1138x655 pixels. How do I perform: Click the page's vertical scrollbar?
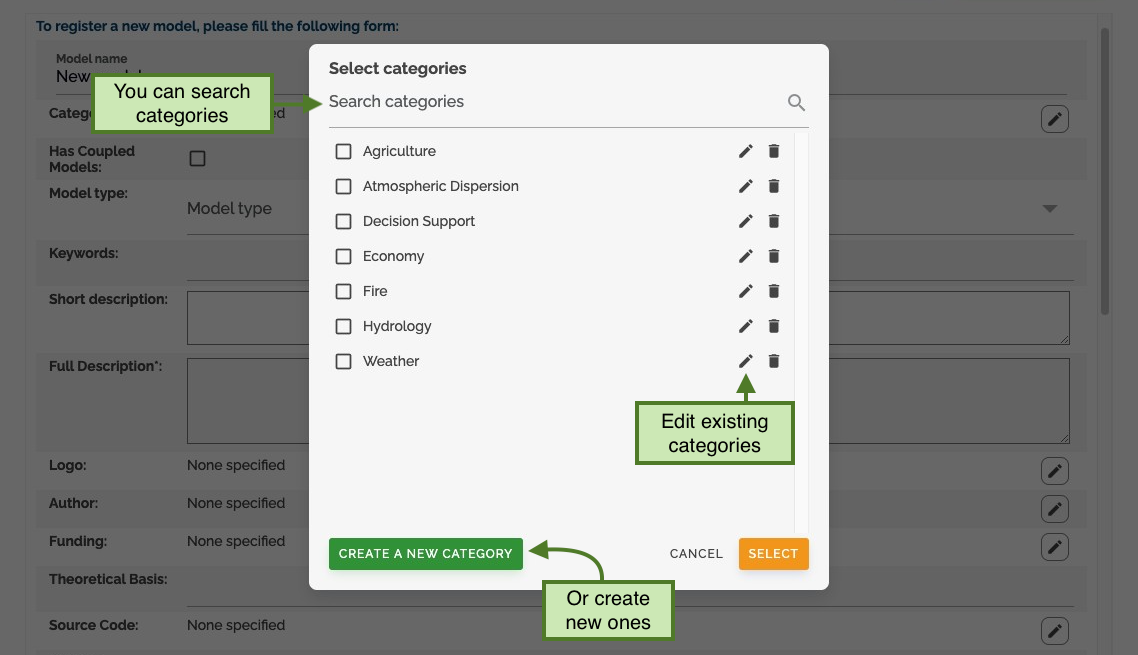1105,171
